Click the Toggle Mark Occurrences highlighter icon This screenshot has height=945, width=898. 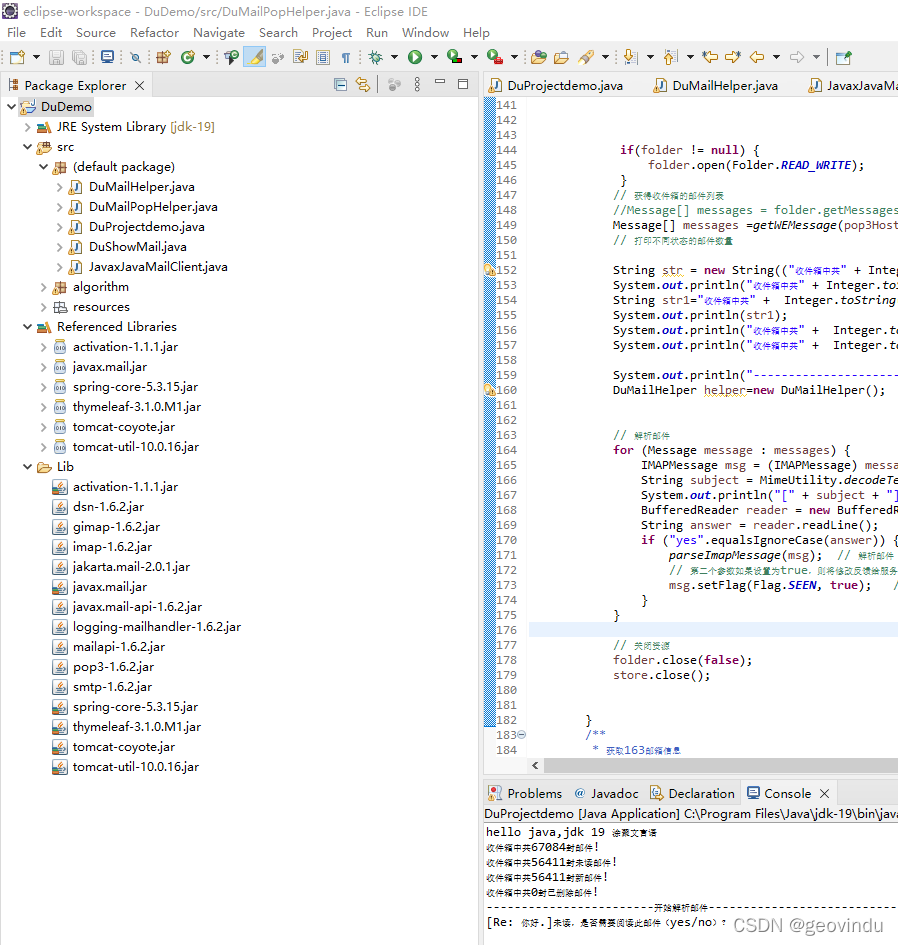pyautogui.click(x=255, y=58)
